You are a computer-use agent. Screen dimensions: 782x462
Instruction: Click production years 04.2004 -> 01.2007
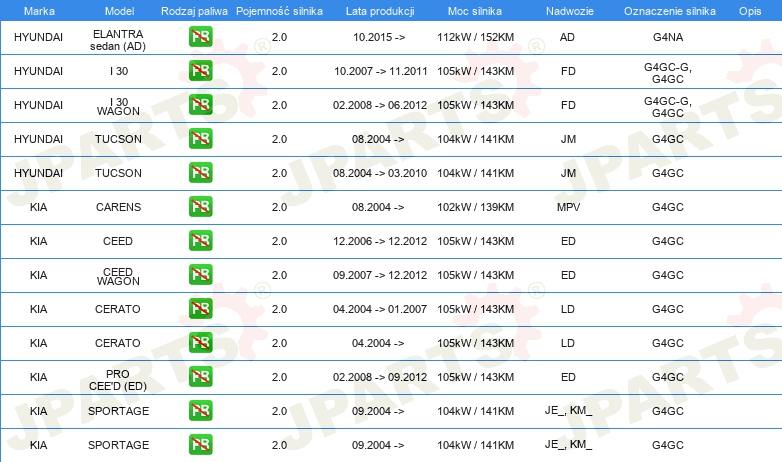click(x=380, y=309)
